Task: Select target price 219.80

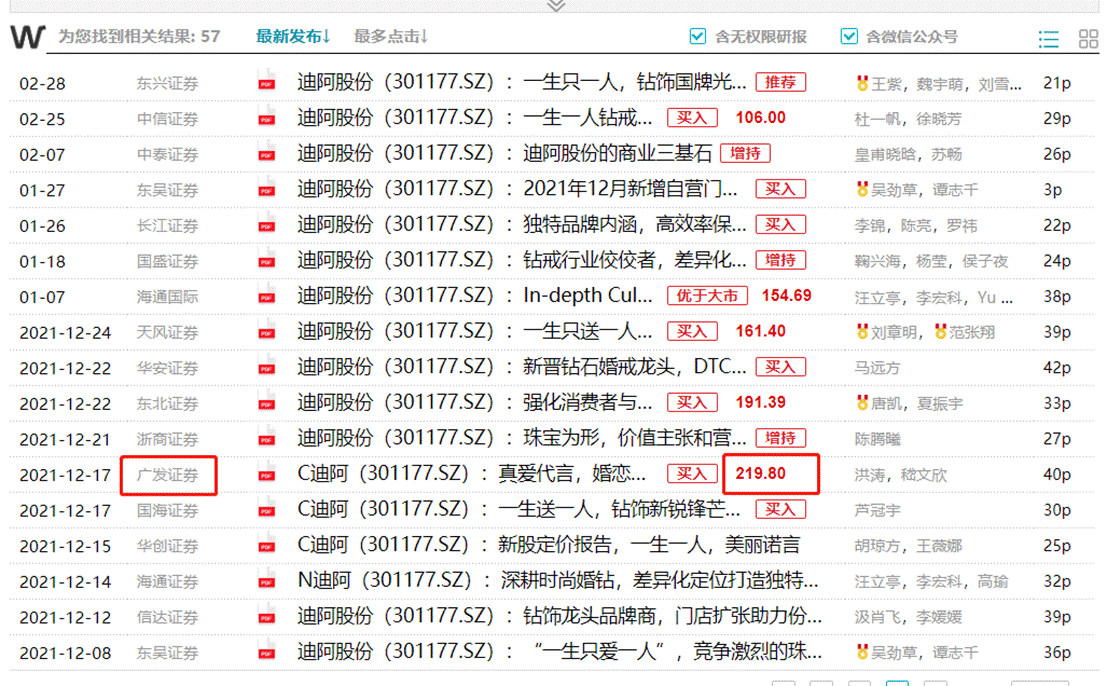Action: [x=760, y=474]
